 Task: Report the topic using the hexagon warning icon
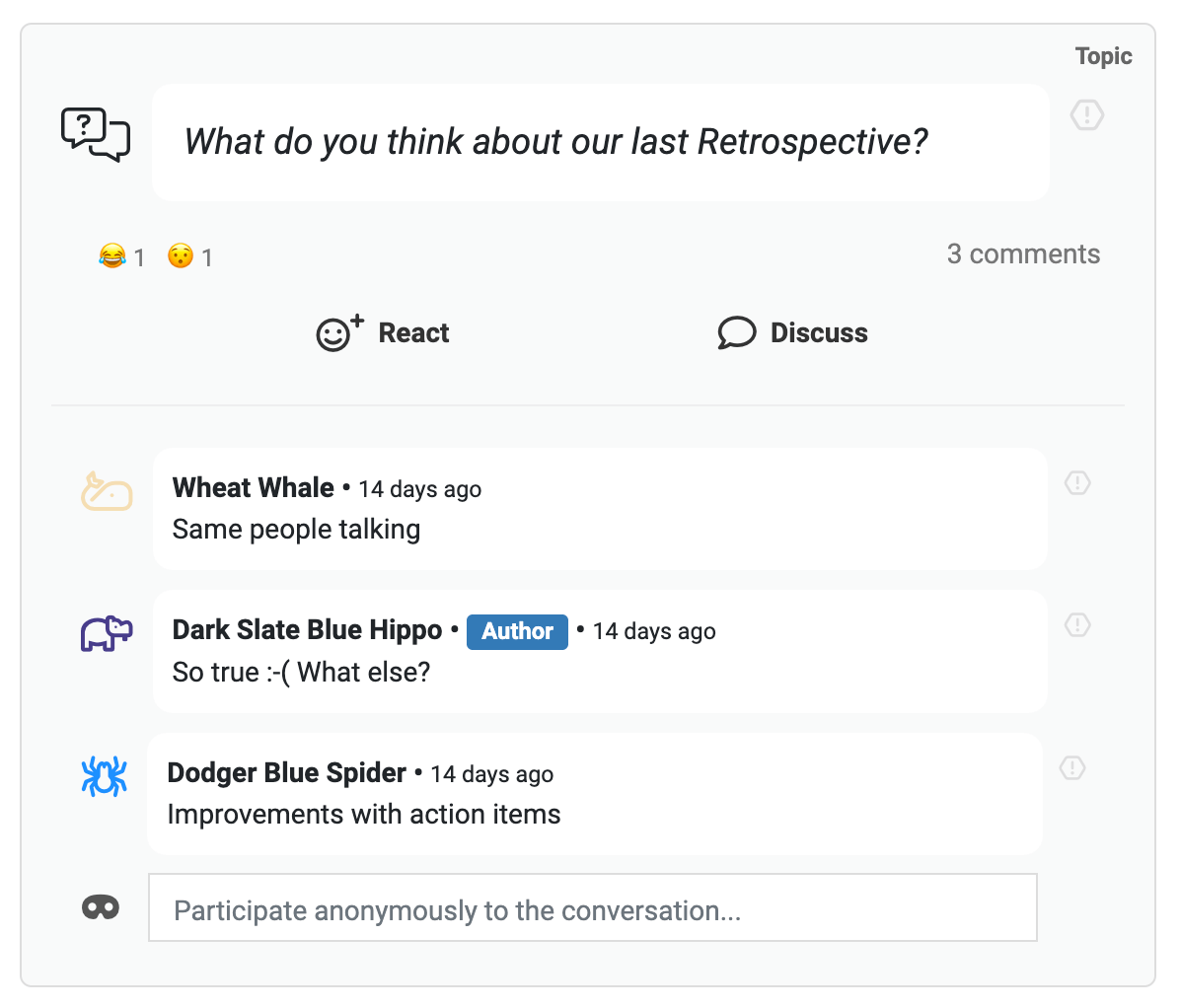(1086, 115)
